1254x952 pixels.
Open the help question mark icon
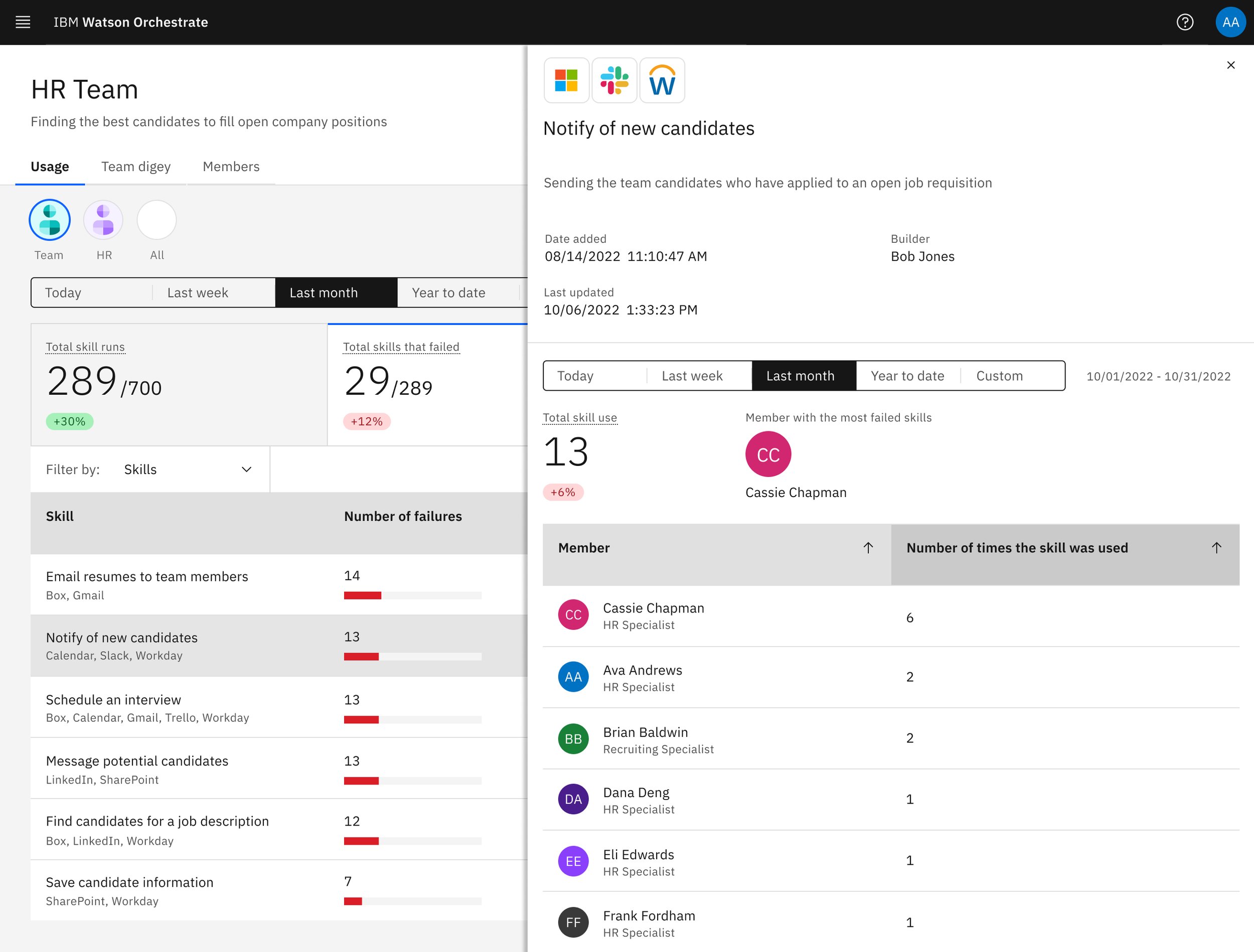(x=1184, y=22)
